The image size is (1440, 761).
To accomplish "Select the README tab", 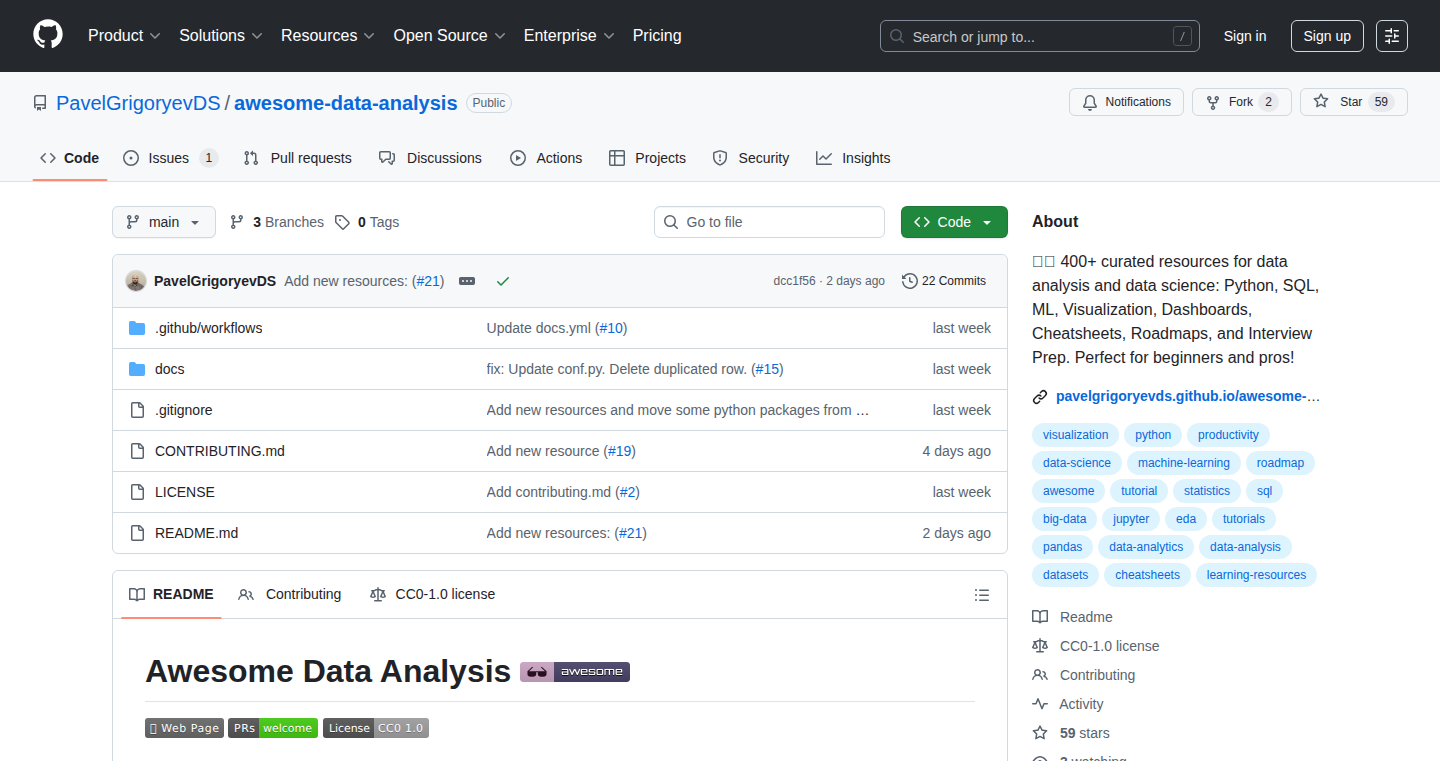I will (171, 594).
